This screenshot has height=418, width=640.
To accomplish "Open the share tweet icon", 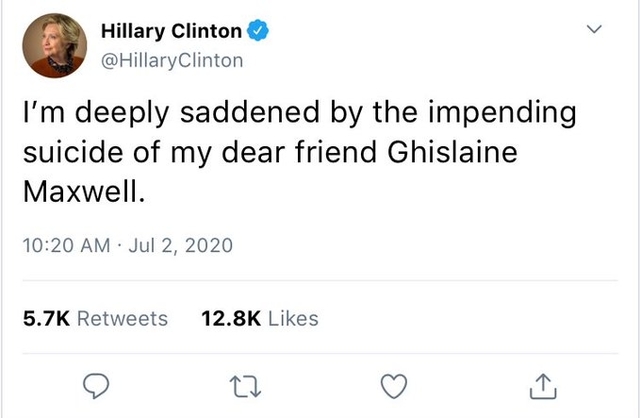I will (540, 384).
